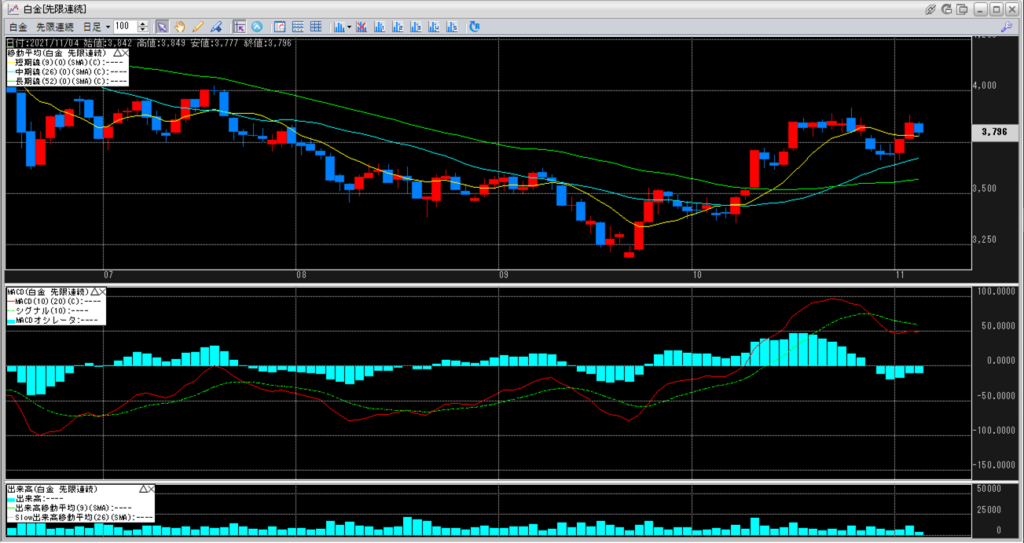Activate the hand pan tool
Image resolution: width=1024 pixels, height=543 pixels.
point(180,25)
